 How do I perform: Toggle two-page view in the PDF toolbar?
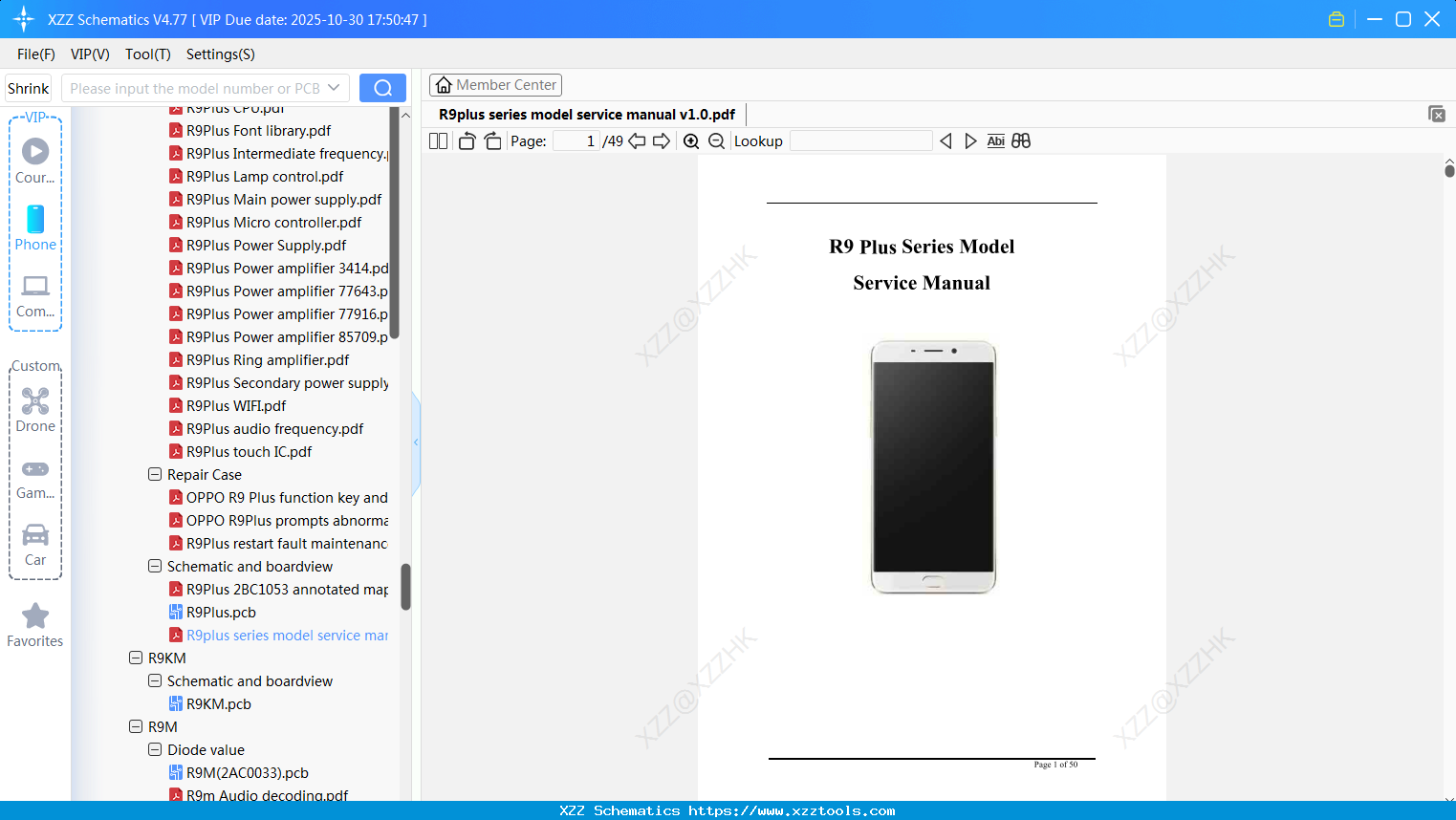point(437,140)
